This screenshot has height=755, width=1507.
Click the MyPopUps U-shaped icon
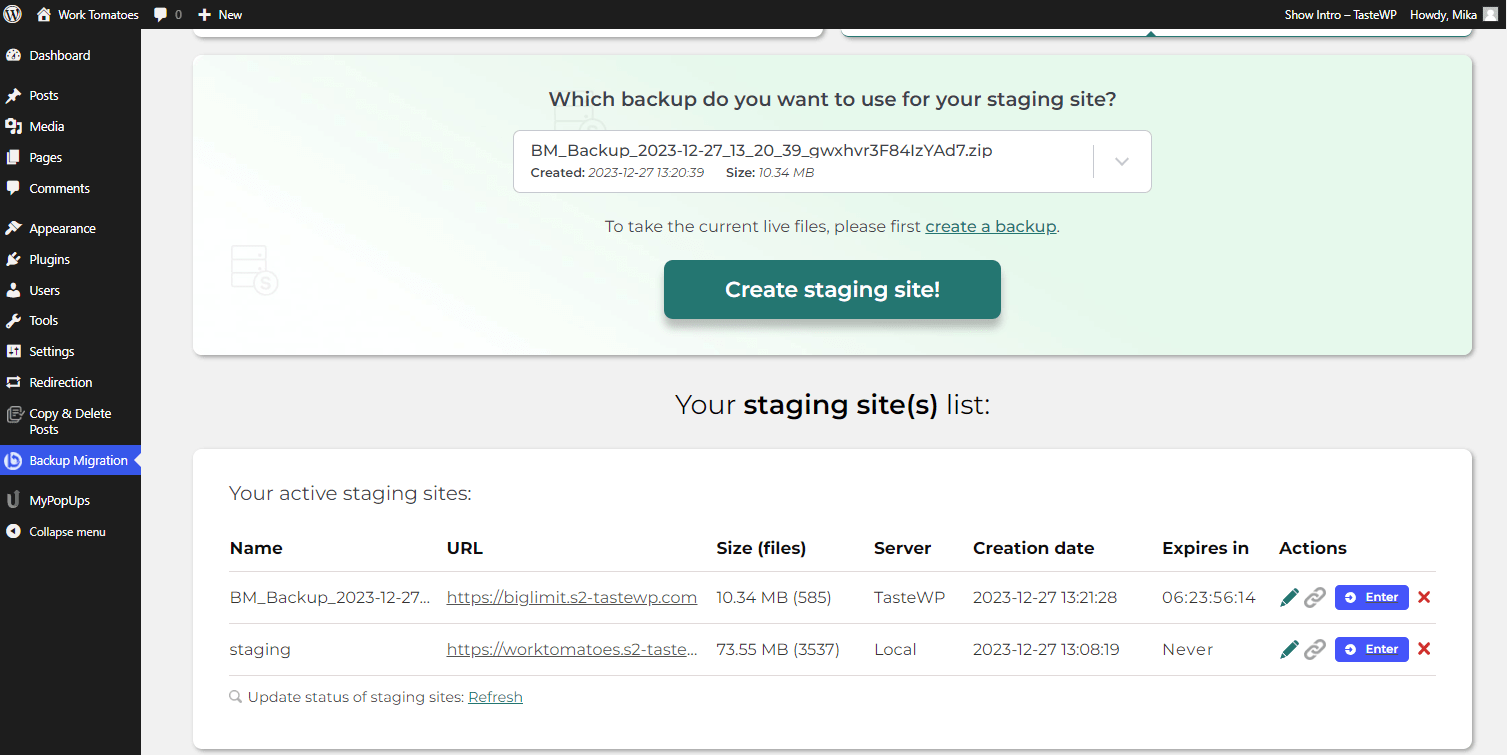pyautogui.click(x=13, y=501)
